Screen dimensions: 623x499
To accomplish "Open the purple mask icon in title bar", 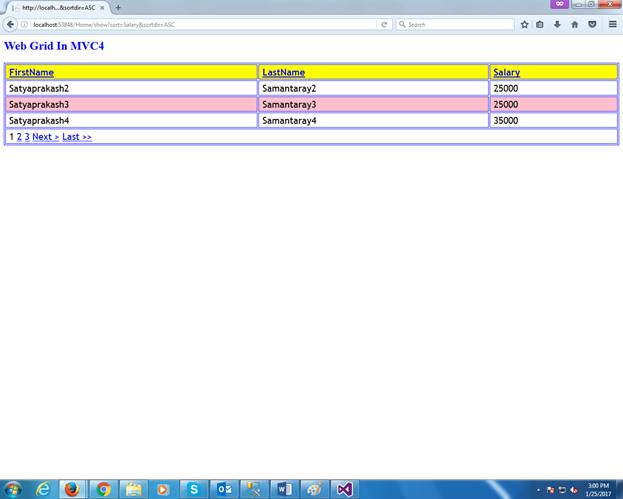I will tap(559, 4).
